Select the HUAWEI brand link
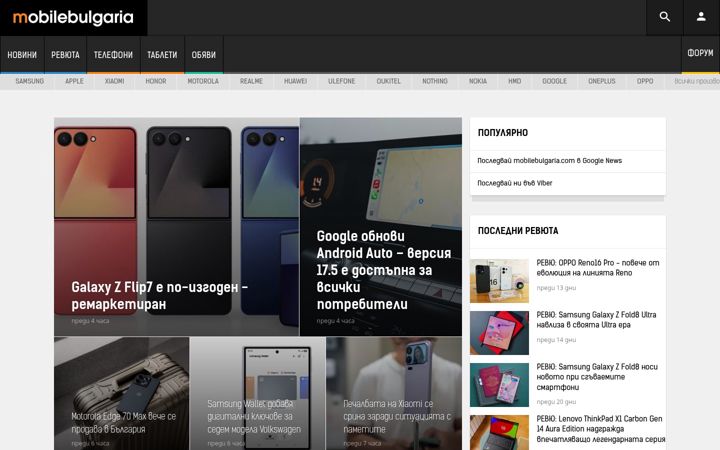720x450 pixels. tap(295, 81)
